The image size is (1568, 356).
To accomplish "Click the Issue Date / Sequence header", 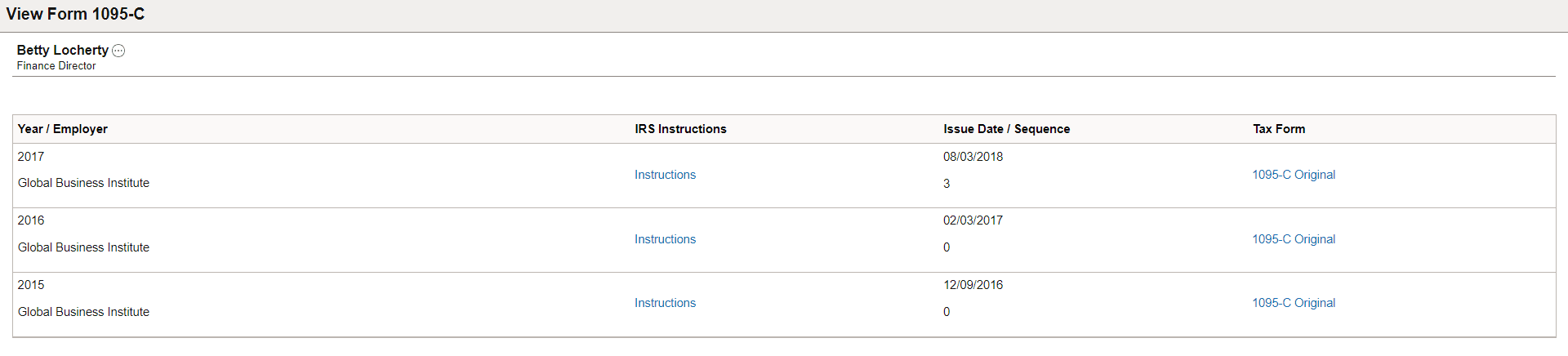I will tap(1006, 129).
